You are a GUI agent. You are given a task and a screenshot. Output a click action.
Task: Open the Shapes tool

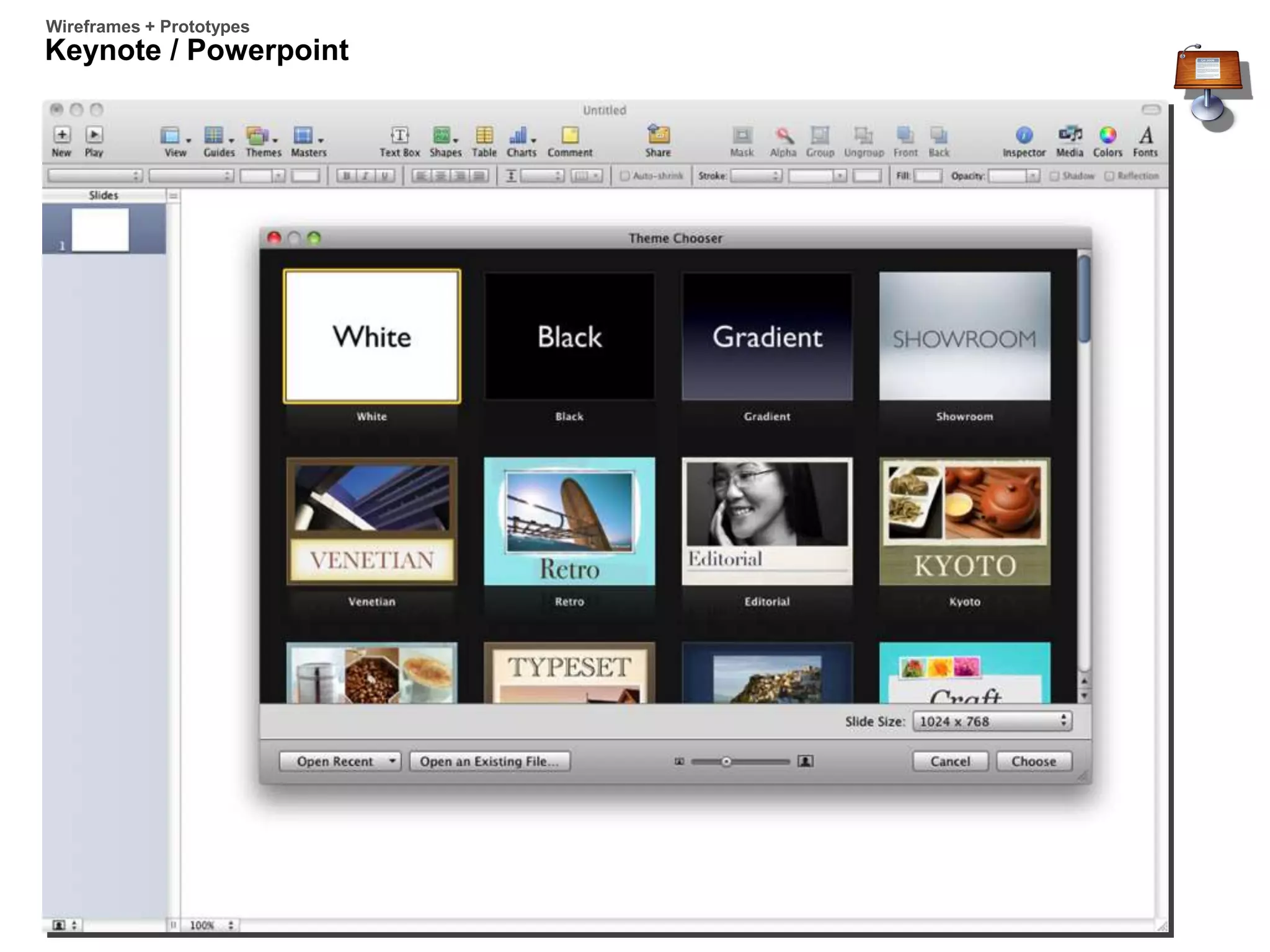click(441, 135)
